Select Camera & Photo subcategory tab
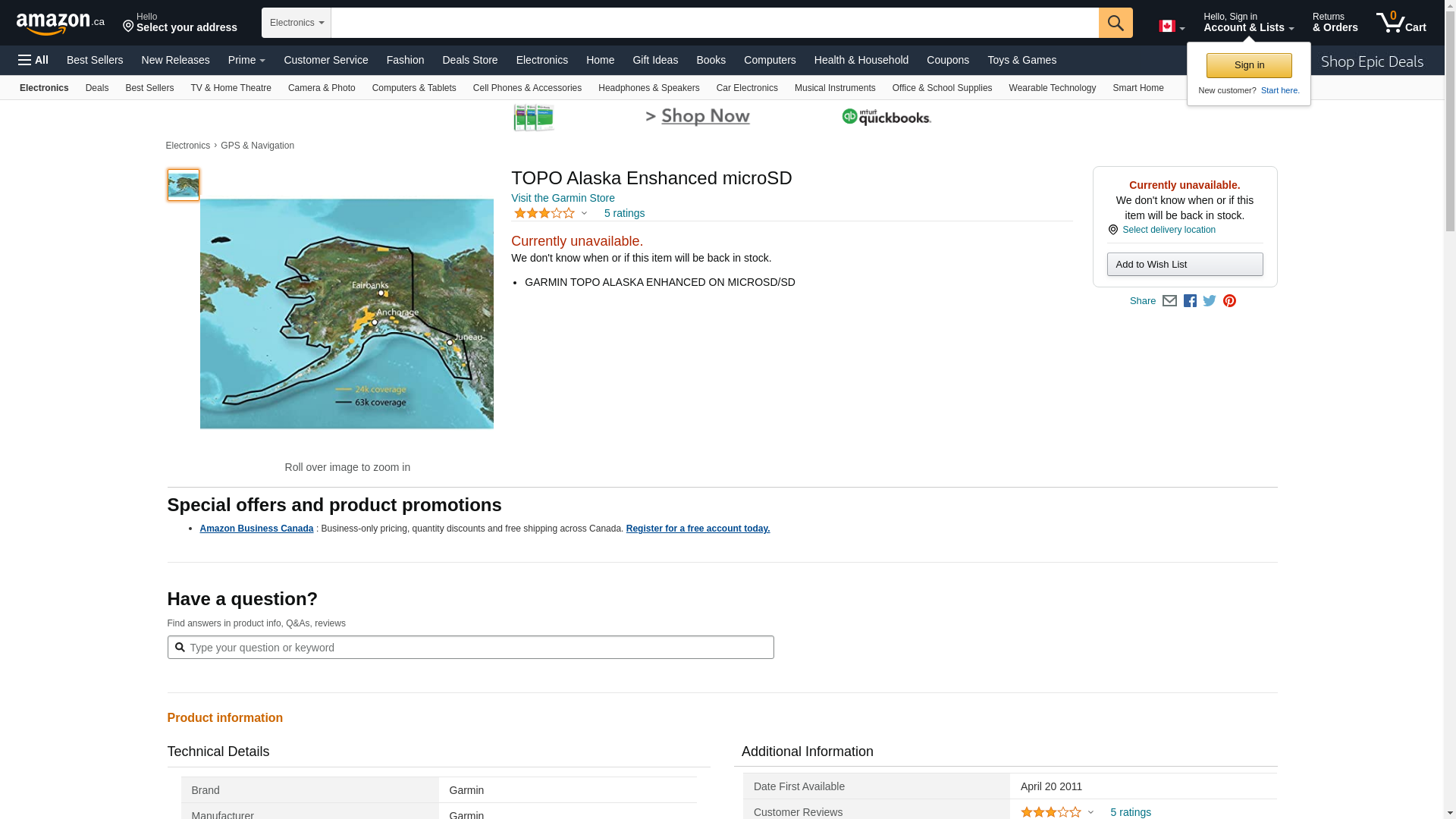Viewport: 1456px width, 819px height. click(x=322, y=88)
